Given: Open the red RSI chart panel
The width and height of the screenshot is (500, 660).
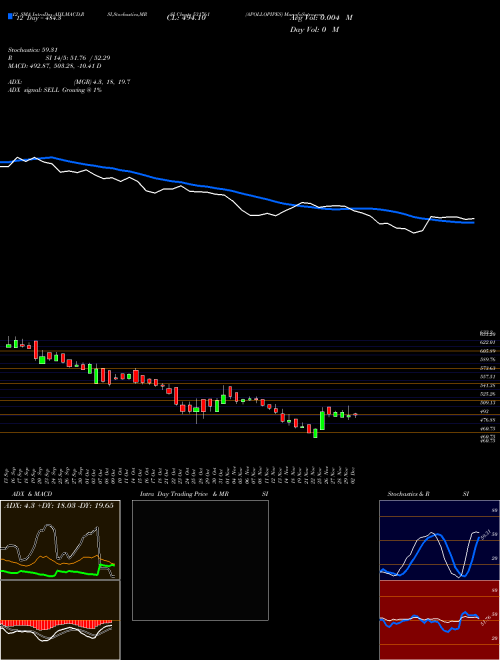Looking at the screenshot, I should tap(439, 620).
